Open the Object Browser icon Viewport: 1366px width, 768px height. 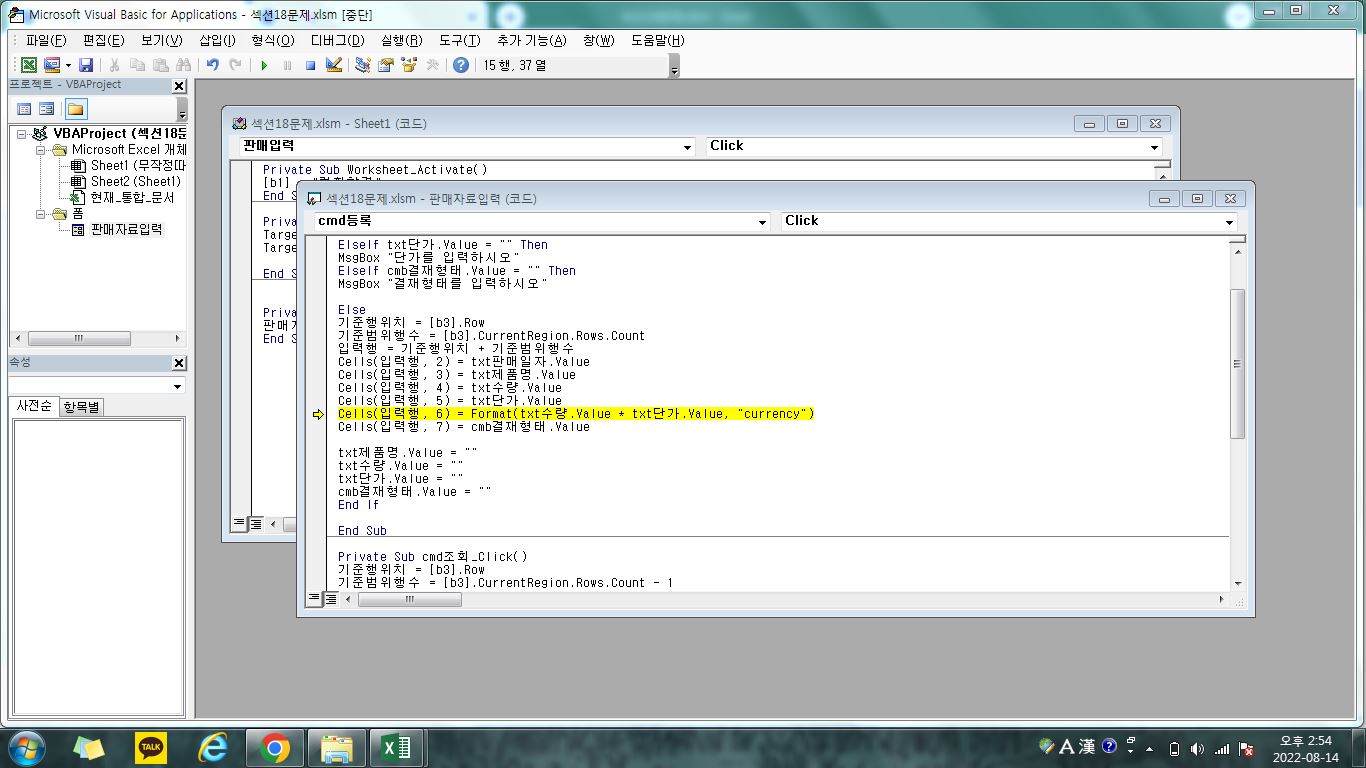(409, 65)
